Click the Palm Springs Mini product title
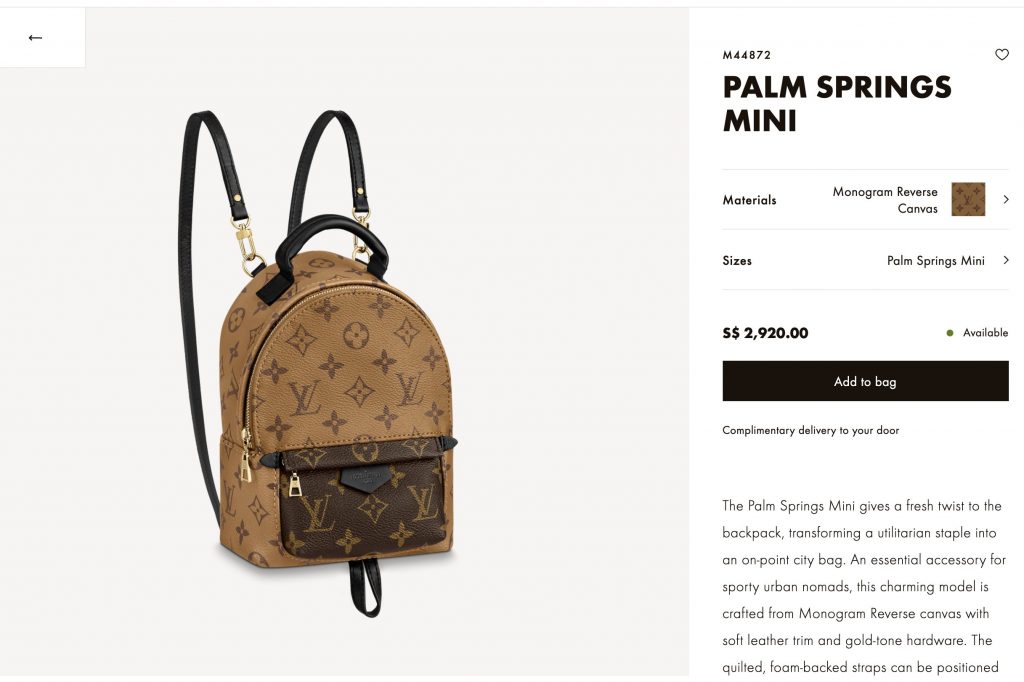 837,104
